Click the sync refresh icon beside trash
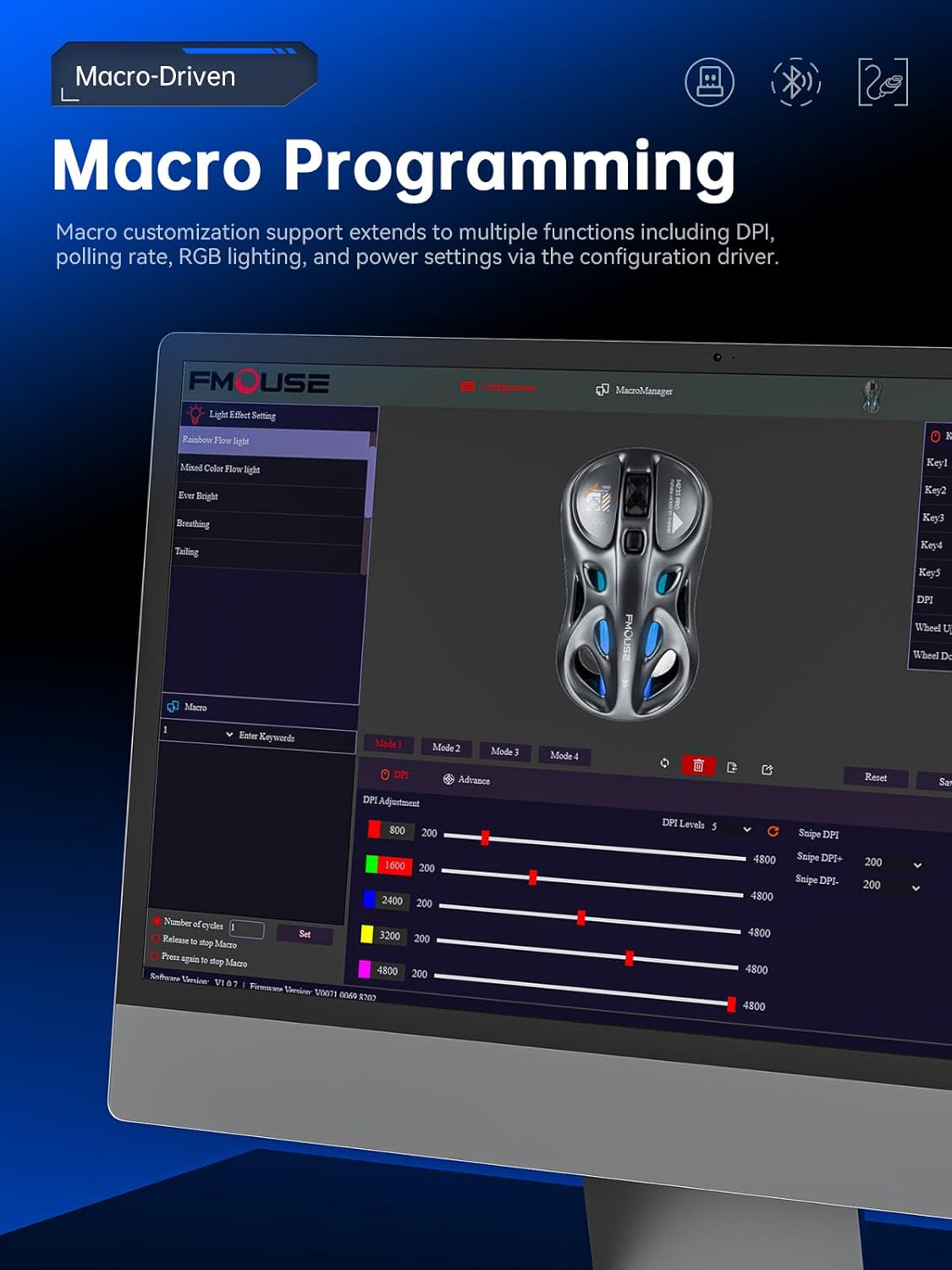Viewport: 952px width, 1270px height. 664,763
